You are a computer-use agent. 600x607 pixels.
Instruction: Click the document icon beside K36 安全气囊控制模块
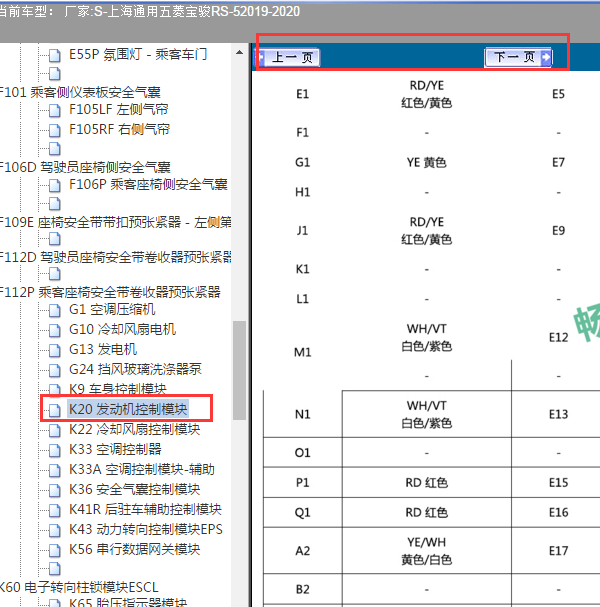pos(55,490)
